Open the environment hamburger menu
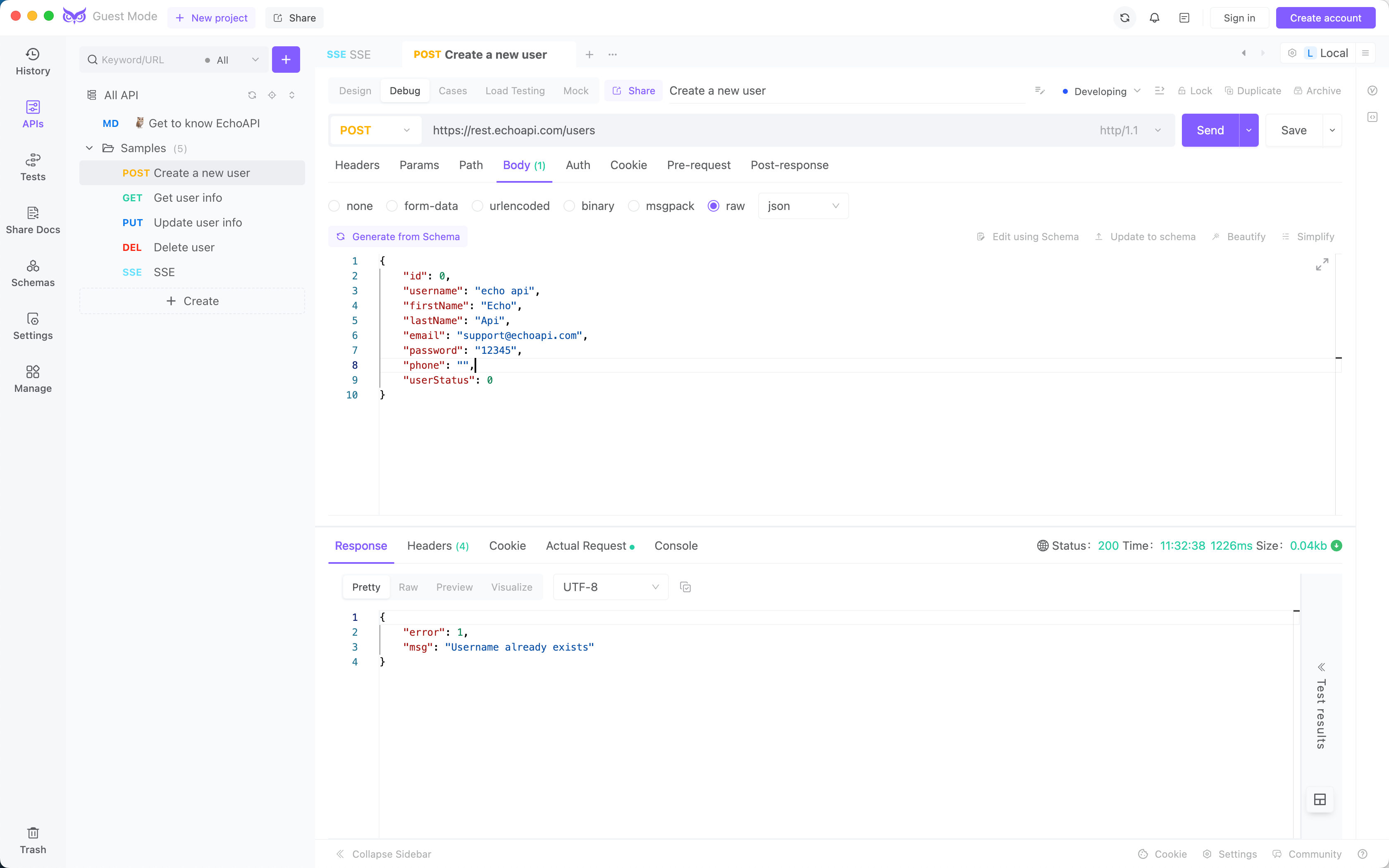Image resolution: width=1389 pixels, height=868 pixels. 1365,53
